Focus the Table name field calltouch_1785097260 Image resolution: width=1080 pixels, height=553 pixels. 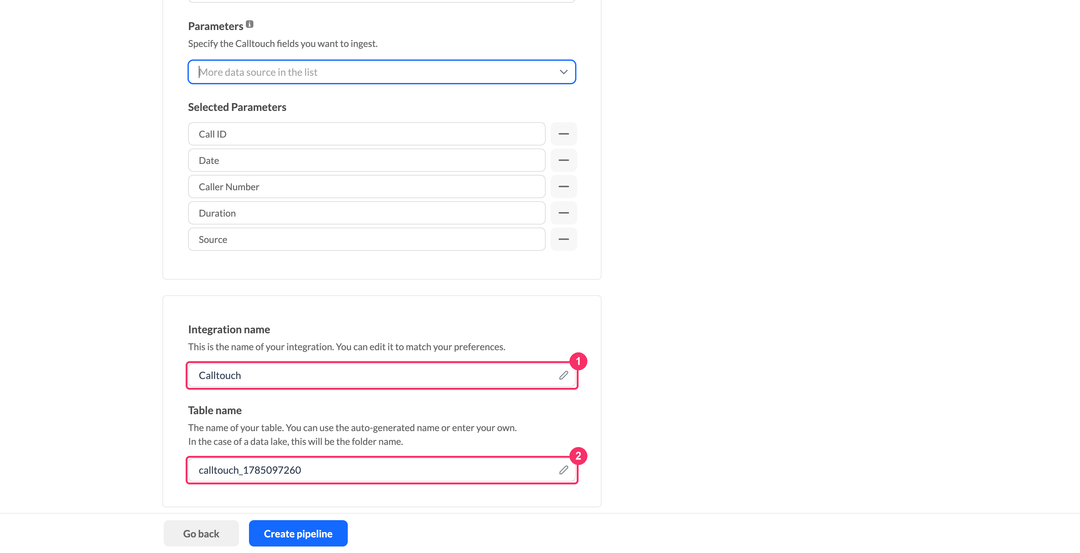(x=382, y=470)
